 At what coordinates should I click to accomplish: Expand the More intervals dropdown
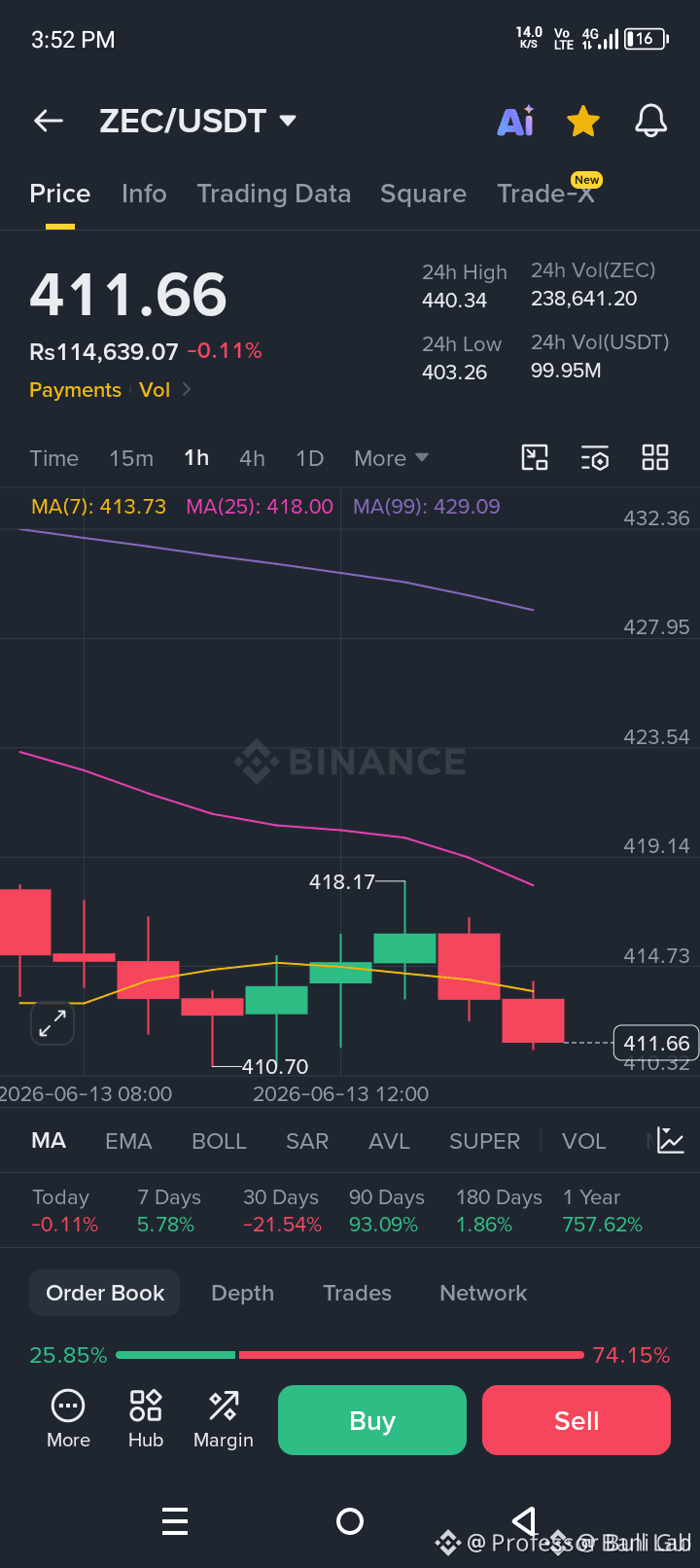tap(391, 458)
